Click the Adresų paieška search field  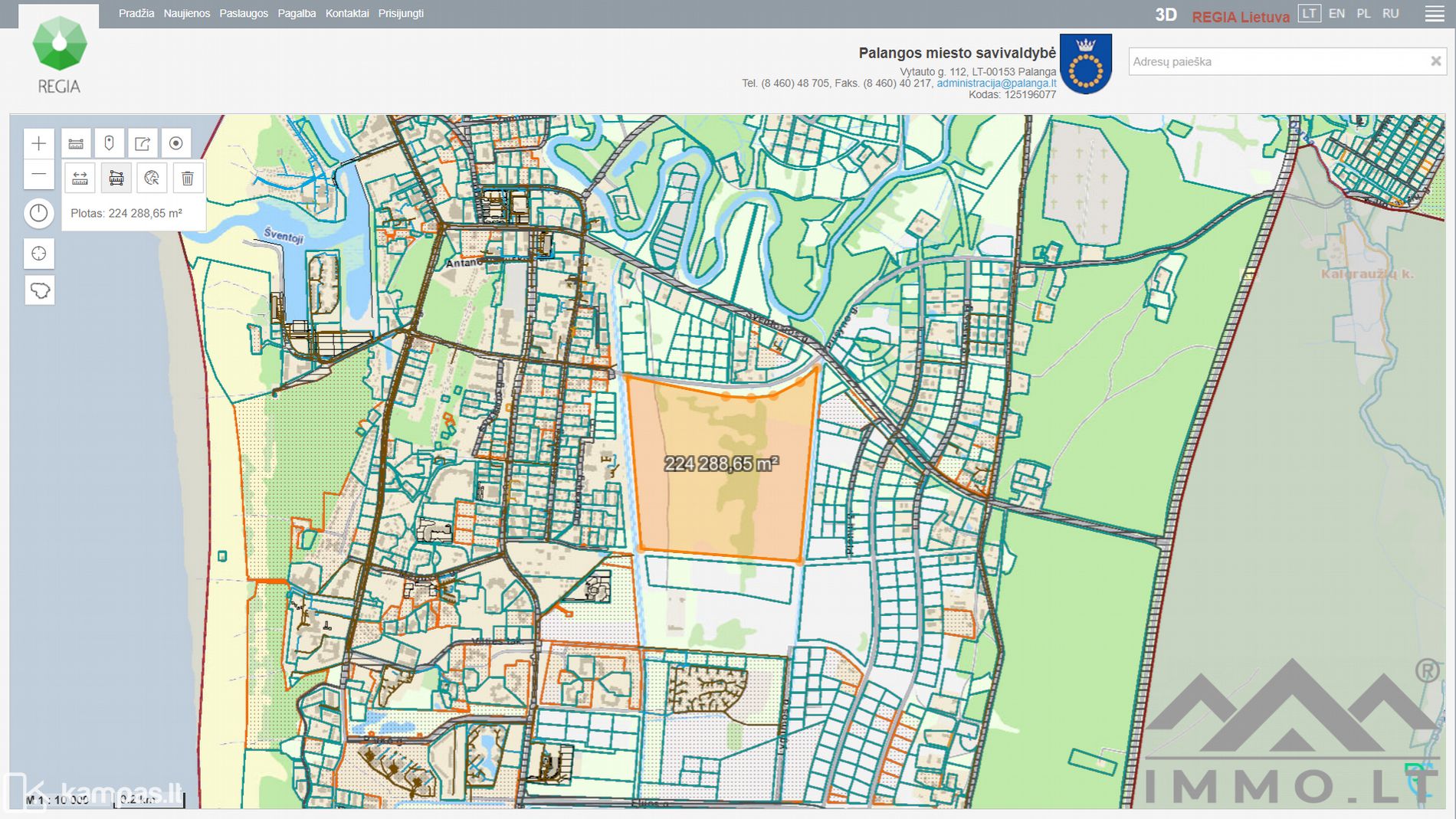pyautogui.click(x=1276, y=62)
